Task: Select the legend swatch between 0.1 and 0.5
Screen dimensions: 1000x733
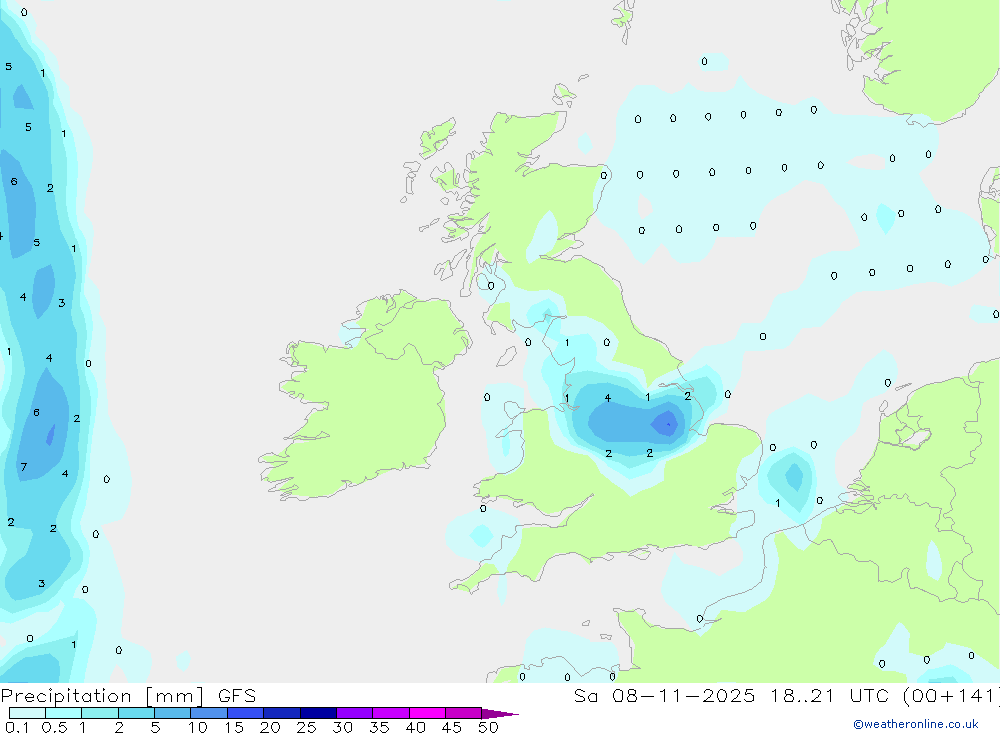Action: click(27, 713)
